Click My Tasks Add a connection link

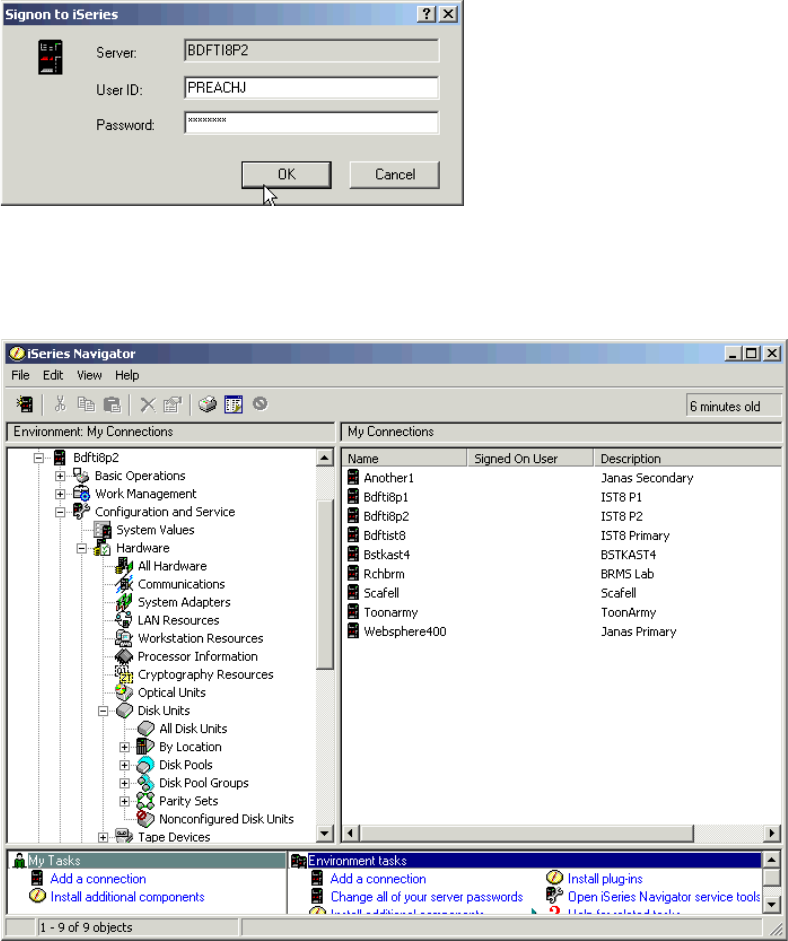tap(98, 879)
